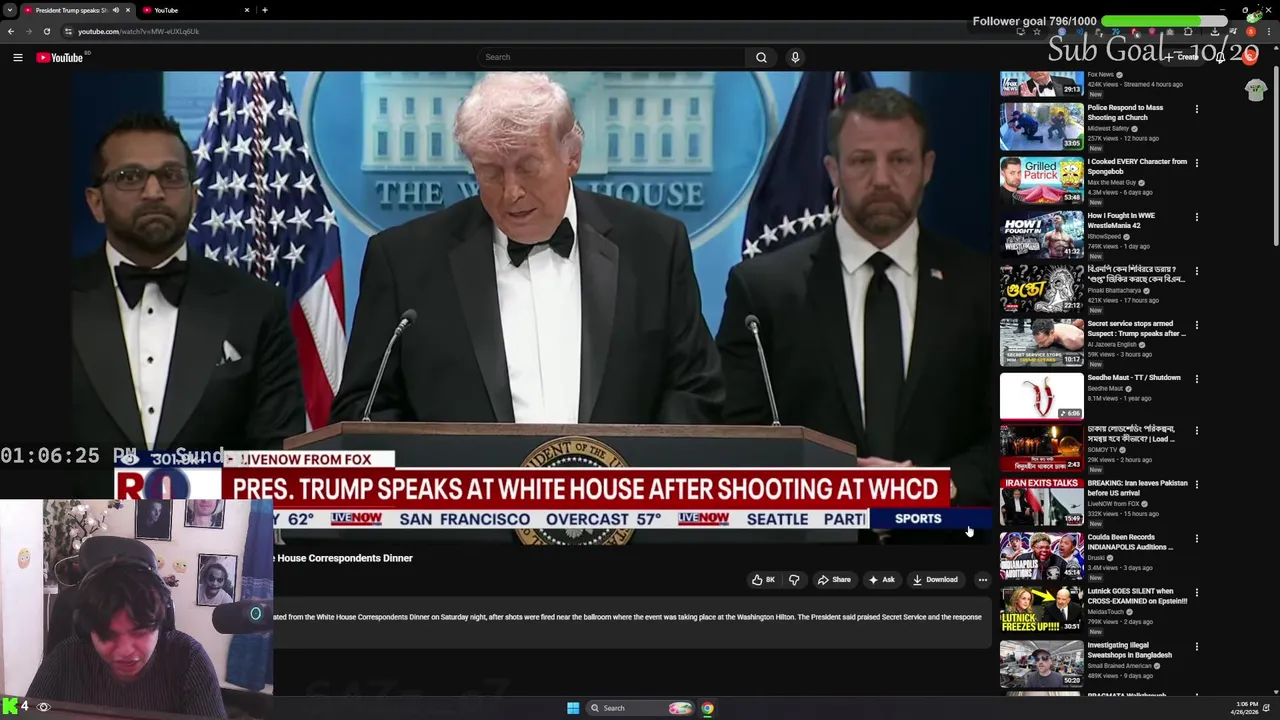Visit Midwest Safety channel
Screen dimensions: 1280x720
click(x=1108, y=129)
